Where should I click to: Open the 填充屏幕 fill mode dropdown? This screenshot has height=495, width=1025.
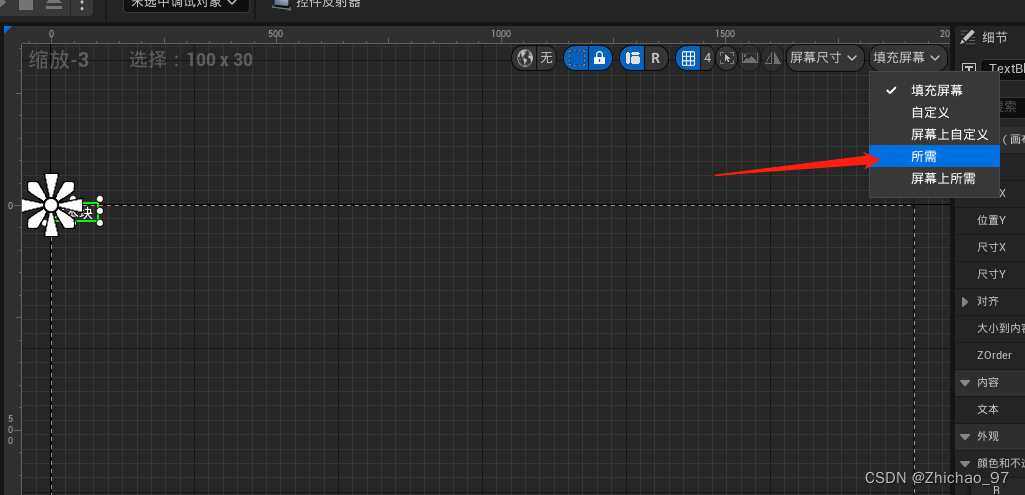pyautogui.click(x=907, y=58)
